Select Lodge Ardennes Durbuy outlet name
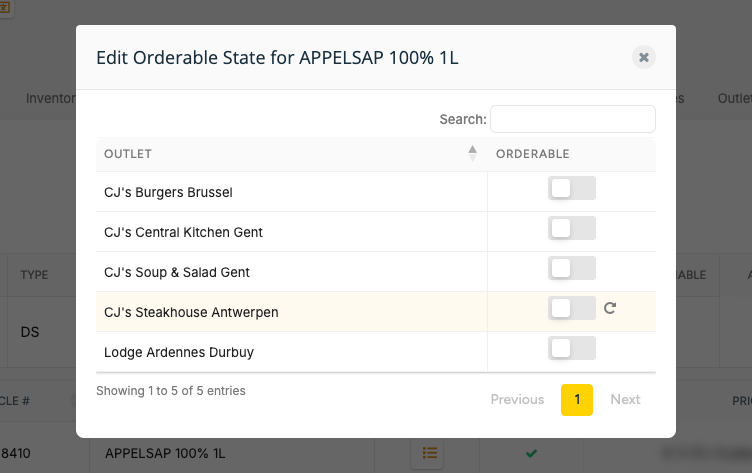Screen dimensions: 752x473 click(179, 352)
